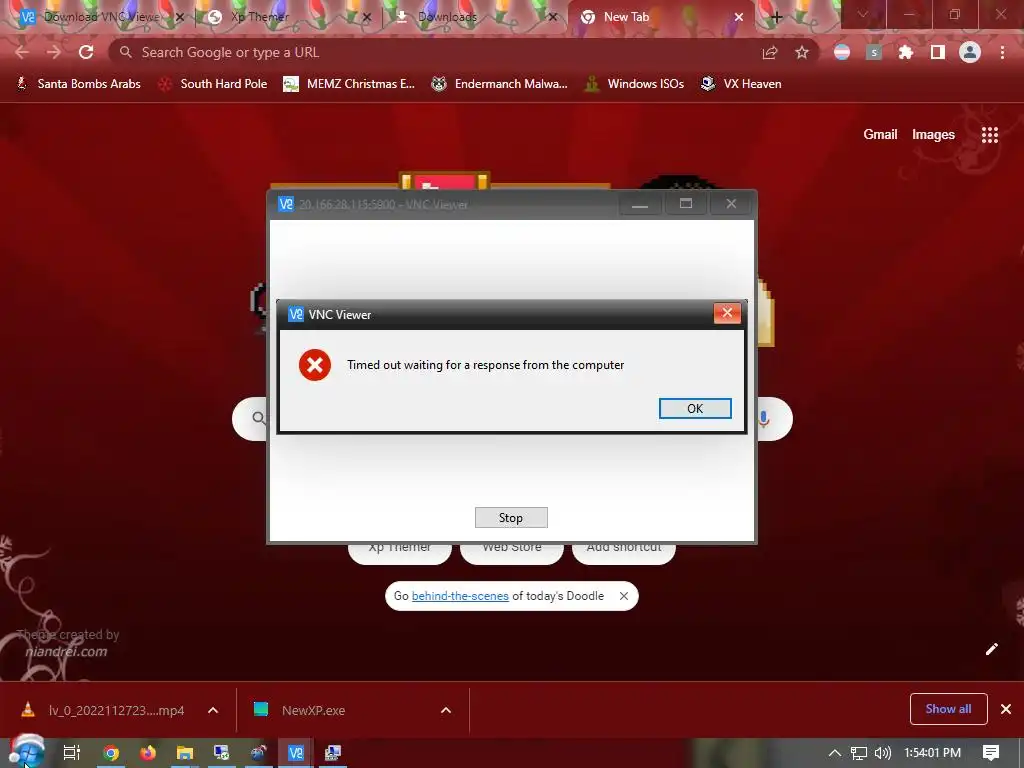Expand options for NewXP.exe download

pos(446,710)
